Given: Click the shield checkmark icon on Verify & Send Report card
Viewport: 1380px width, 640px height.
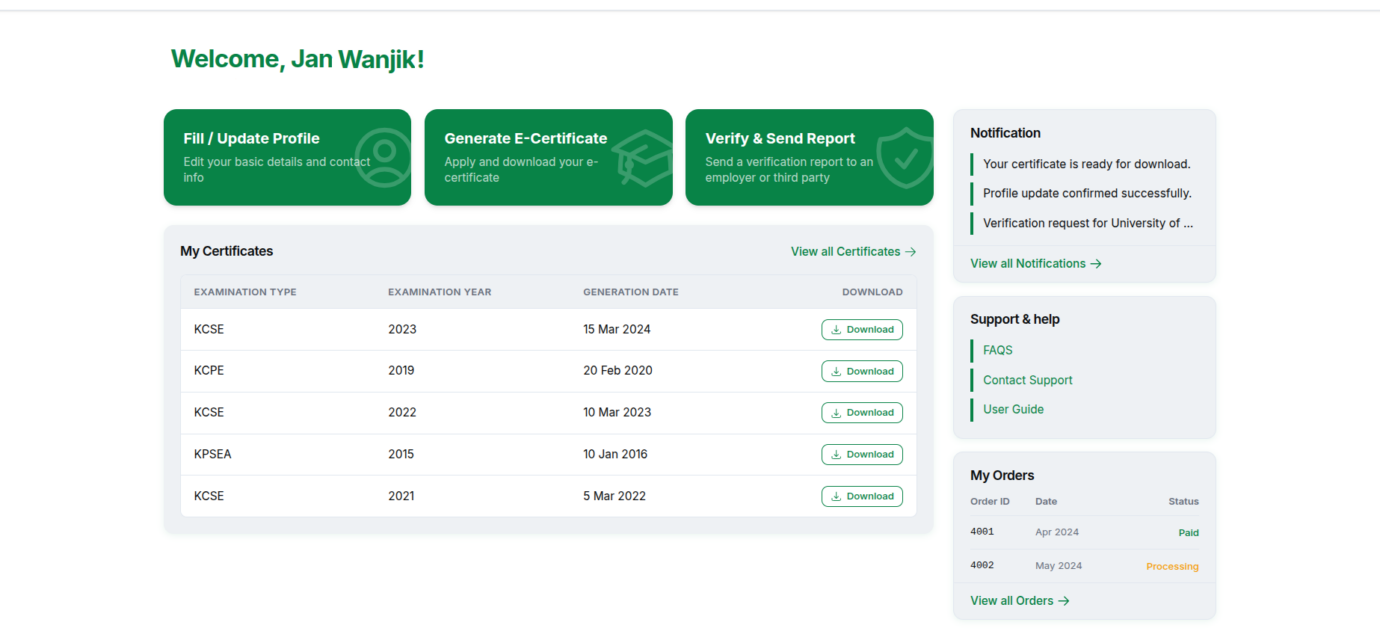Looking at the screenshot, I should coord(905,157).
